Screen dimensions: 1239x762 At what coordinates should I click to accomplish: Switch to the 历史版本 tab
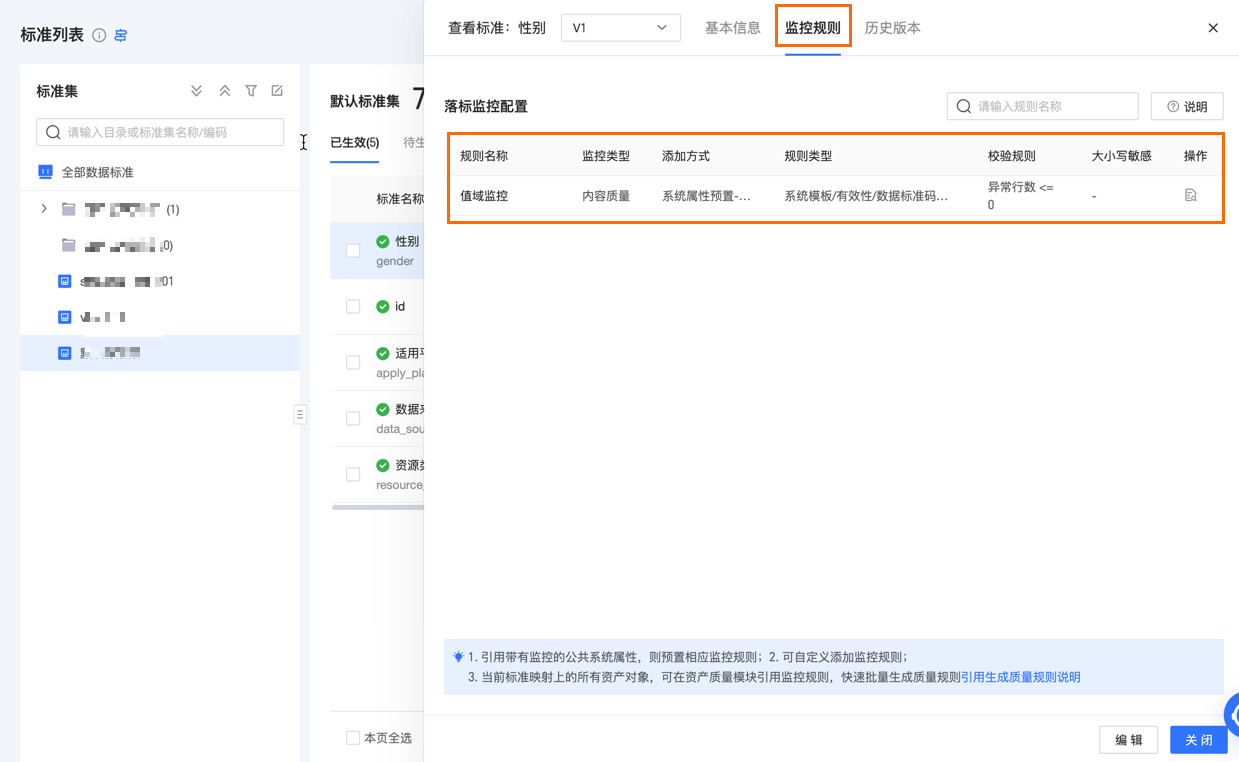coord(892,28)
